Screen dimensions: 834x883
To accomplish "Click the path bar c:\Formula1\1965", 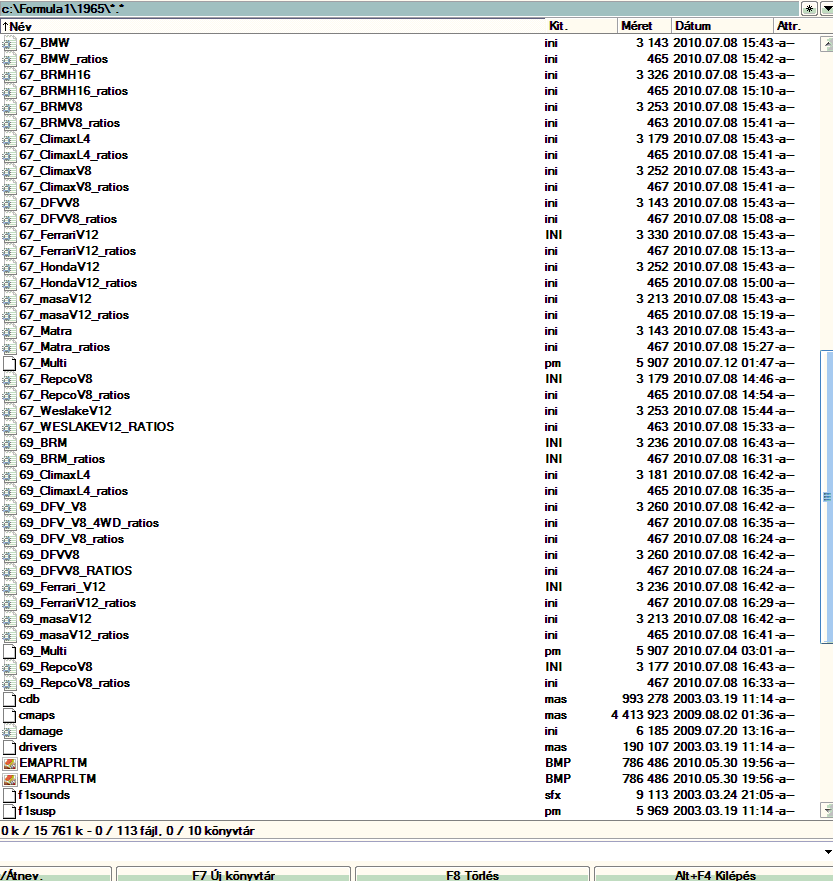I will pyautogui.click(x=399, y=8).
